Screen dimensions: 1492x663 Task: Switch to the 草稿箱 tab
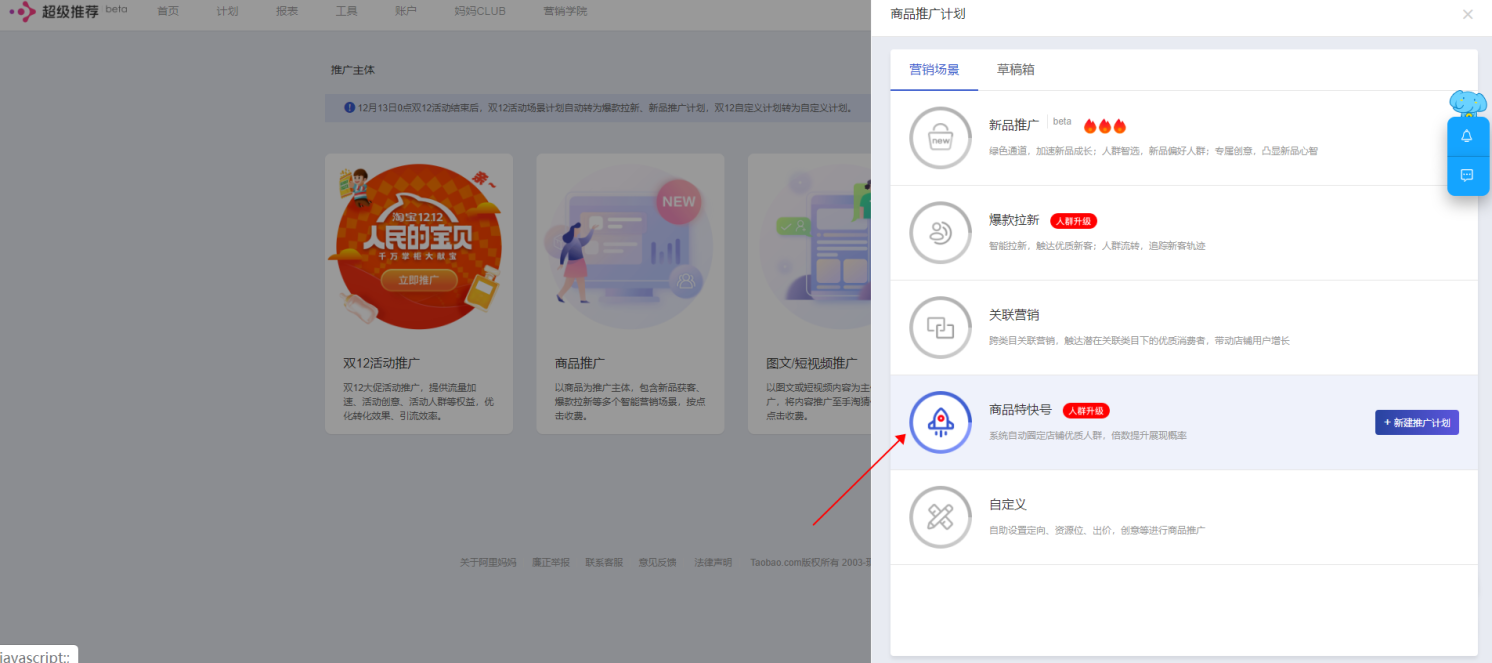click(x=1016, y=70)
